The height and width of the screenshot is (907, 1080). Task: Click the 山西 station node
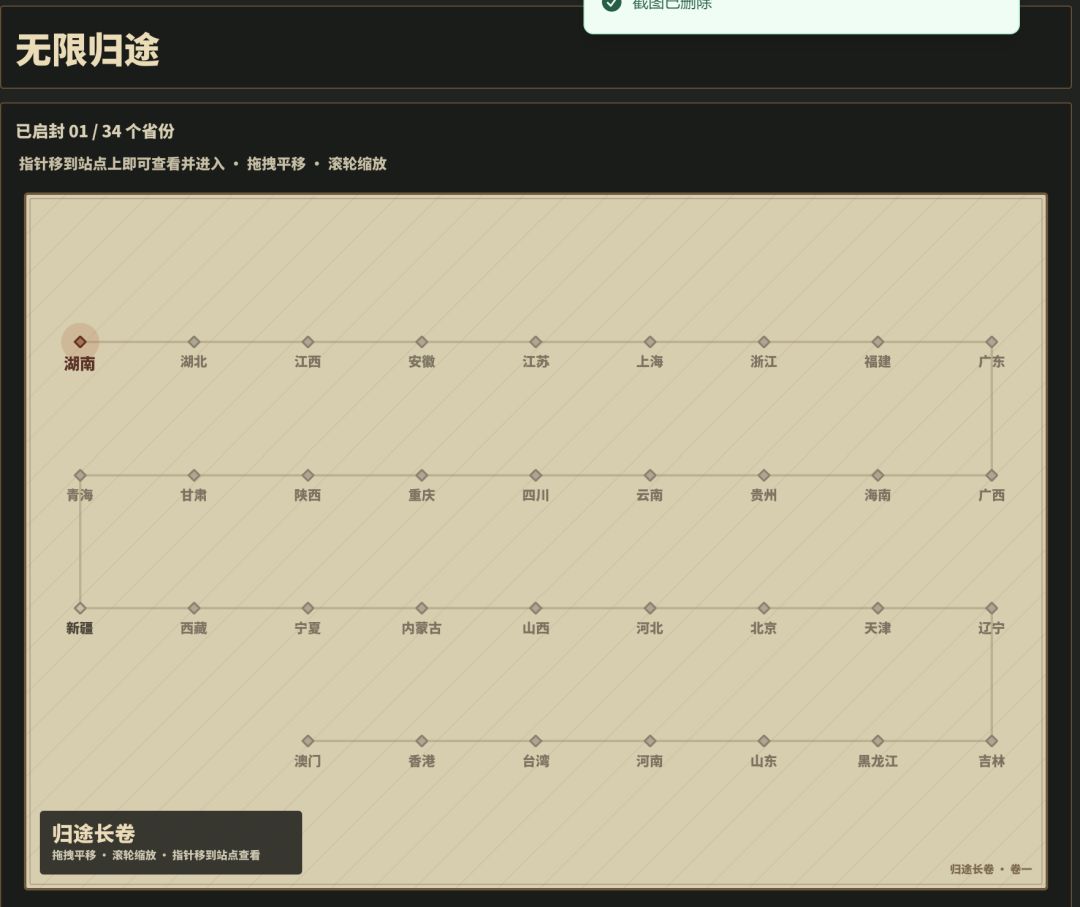[536, 608]
